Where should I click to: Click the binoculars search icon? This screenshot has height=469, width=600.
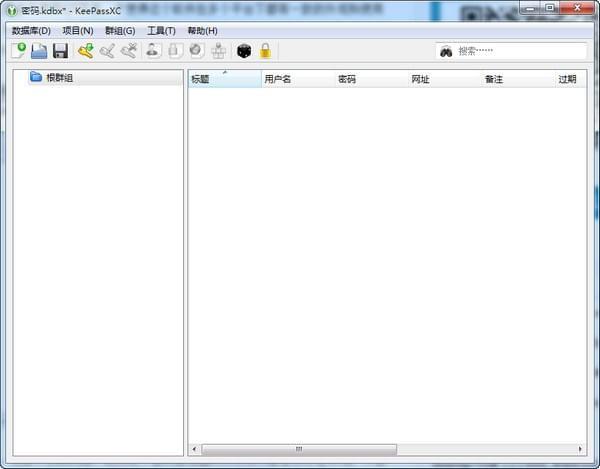446,51
